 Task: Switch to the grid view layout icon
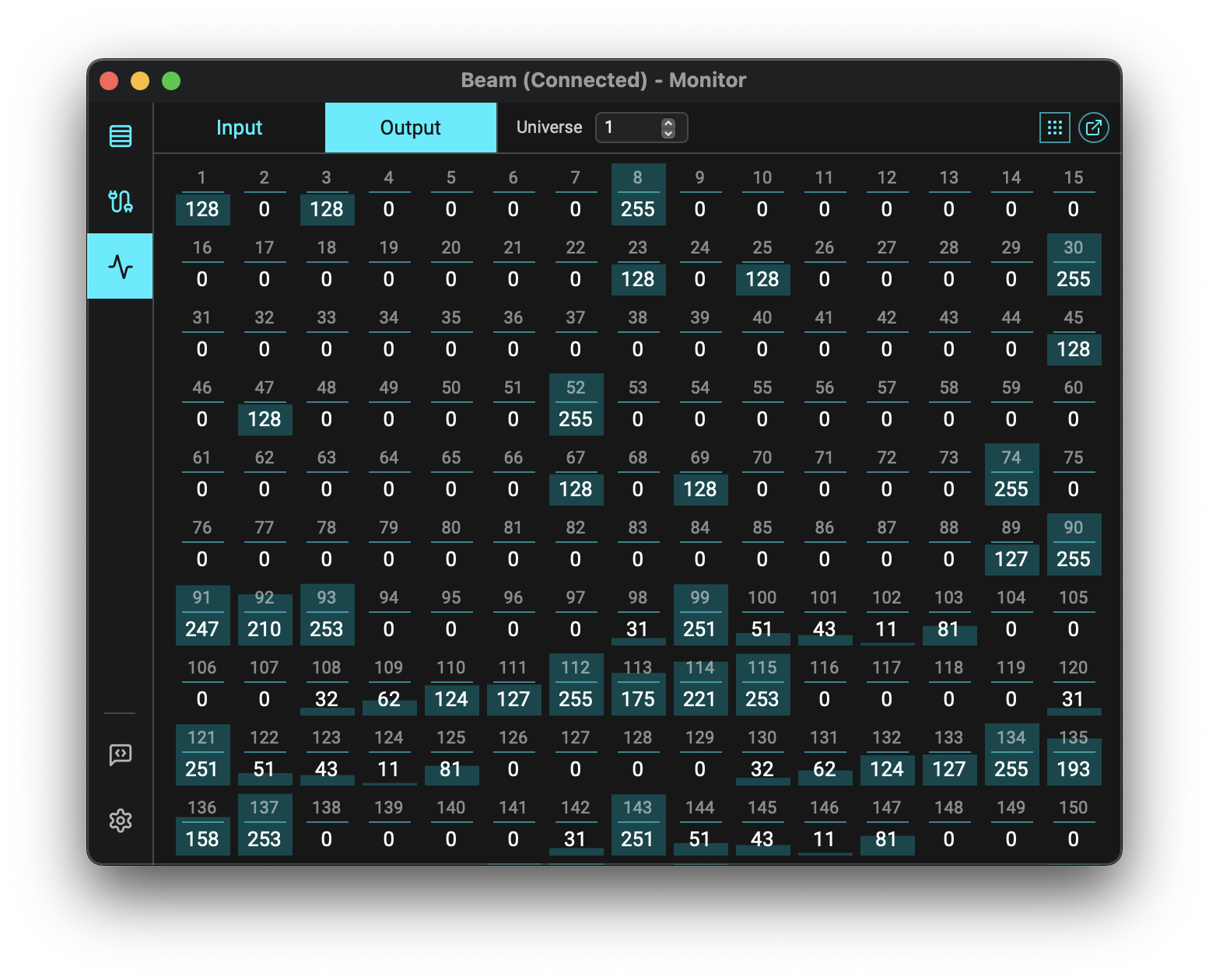(1055, 128)
